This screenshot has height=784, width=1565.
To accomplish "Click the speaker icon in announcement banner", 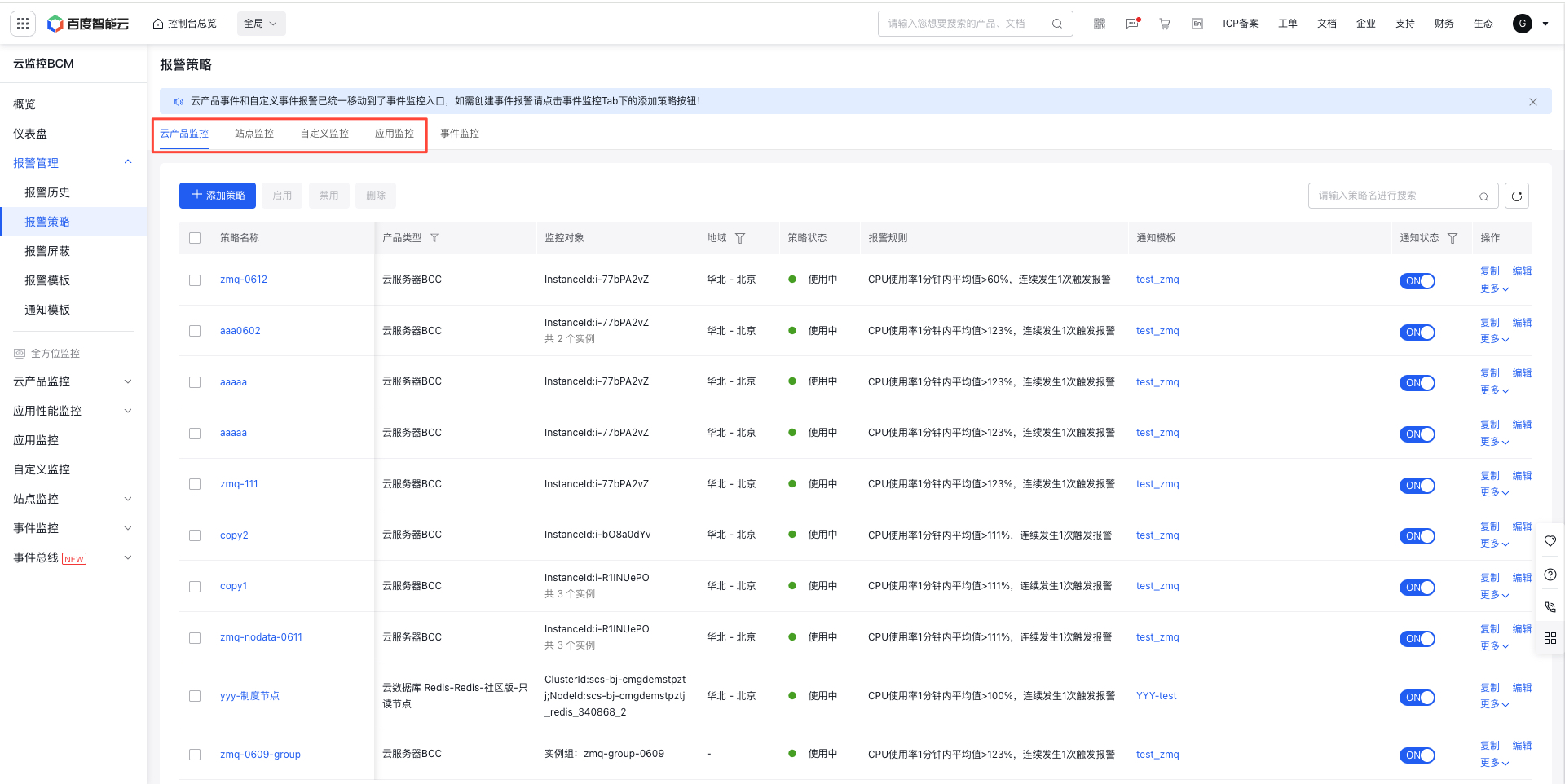I will (179, 102).
